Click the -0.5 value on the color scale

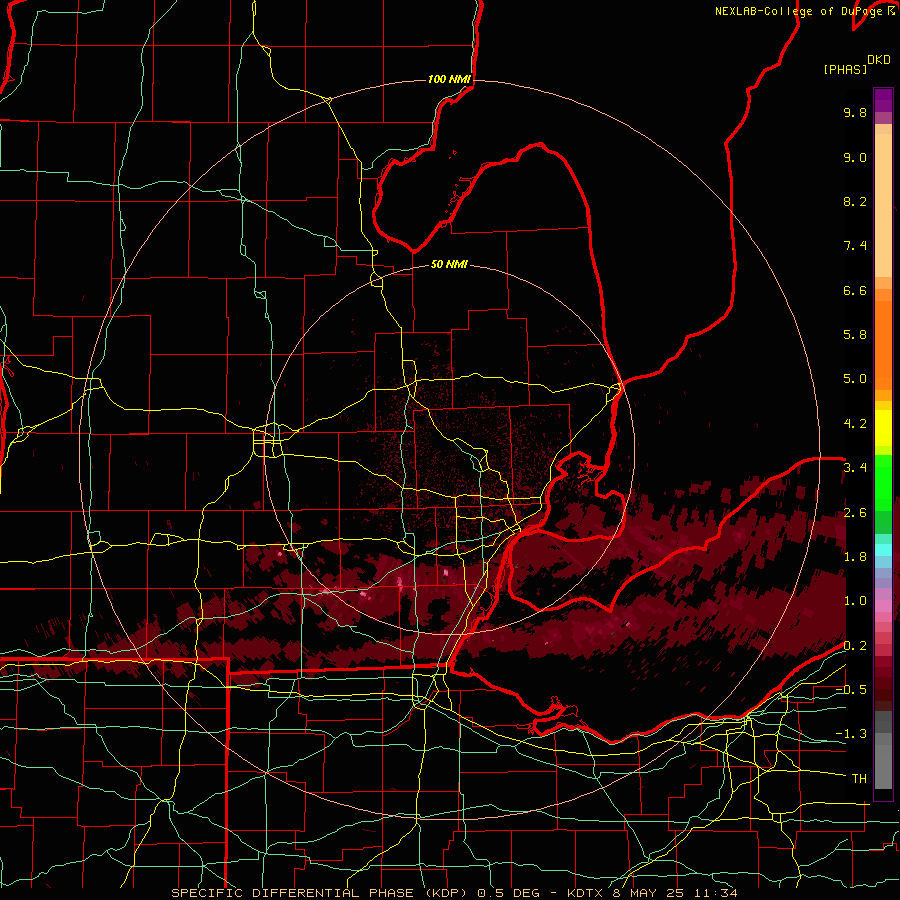click(851, 690)
